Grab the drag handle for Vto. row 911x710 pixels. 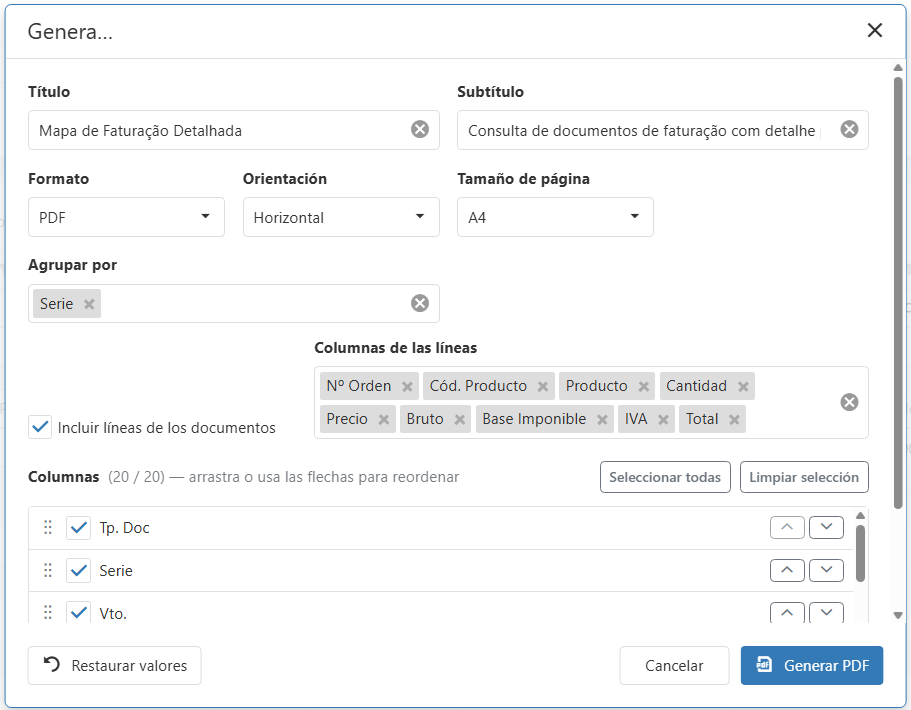coord(48,612)
